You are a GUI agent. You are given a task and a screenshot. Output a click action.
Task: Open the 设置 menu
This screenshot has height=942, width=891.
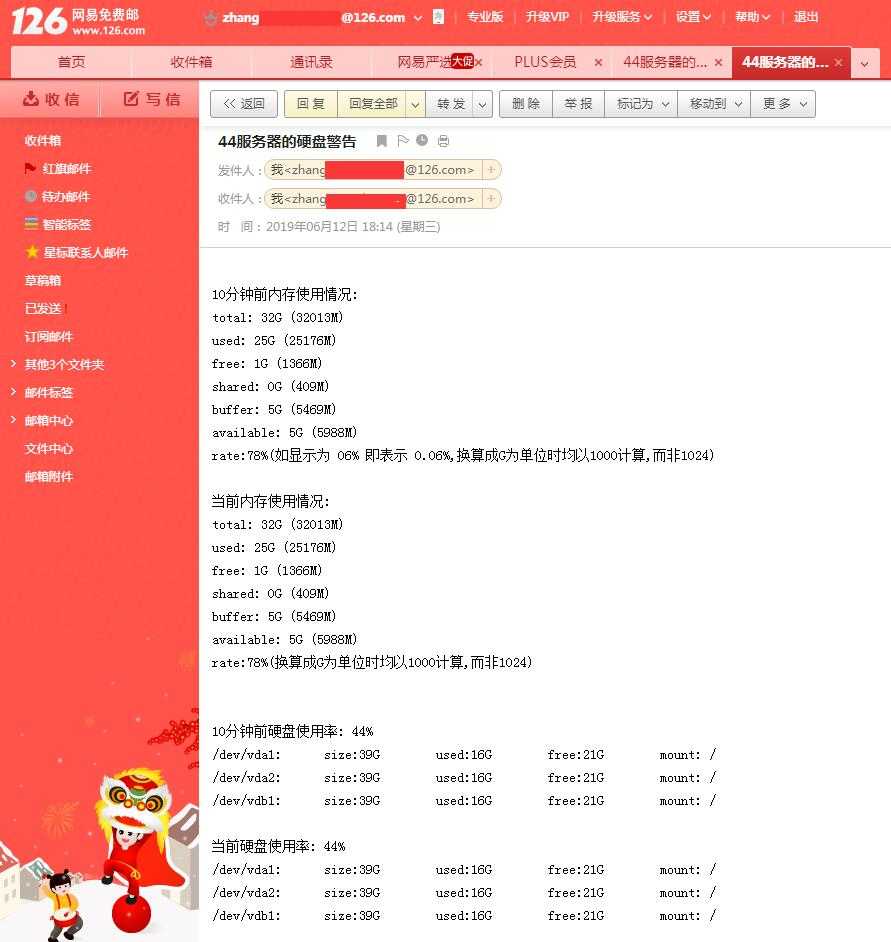point(693,17)
